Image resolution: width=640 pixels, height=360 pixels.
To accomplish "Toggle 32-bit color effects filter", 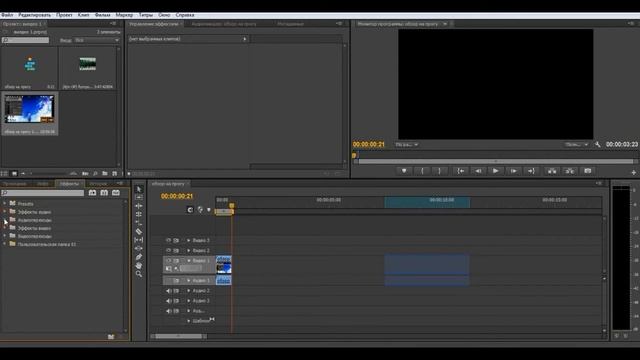I will (x=104, y=193).
